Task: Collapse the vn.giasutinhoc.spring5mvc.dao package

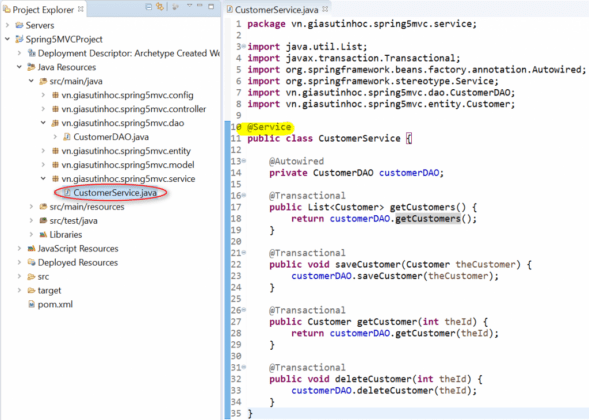Action: pos(43,123)
